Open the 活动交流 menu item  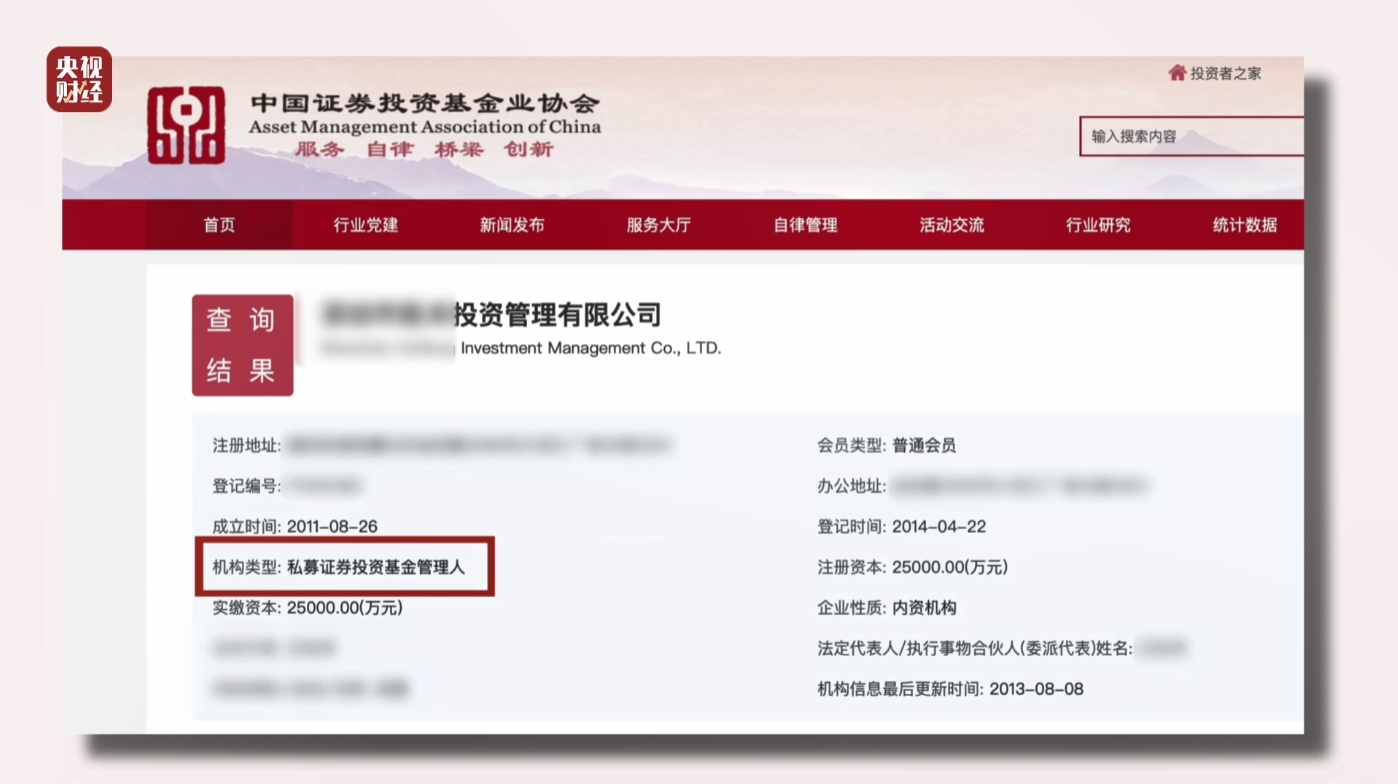coord(950,225)
